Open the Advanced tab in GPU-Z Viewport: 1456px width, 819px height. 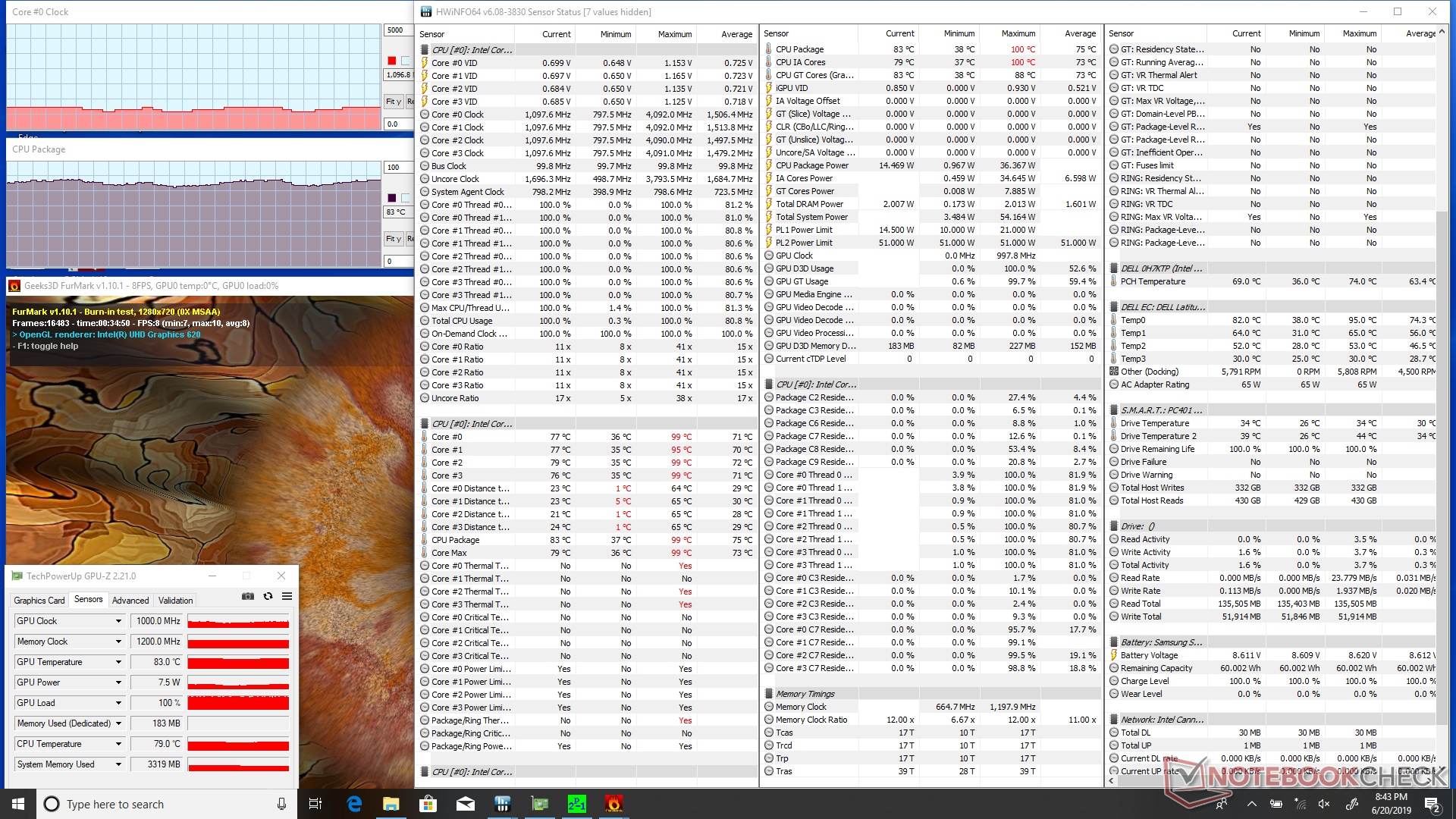tap(130, 600)
